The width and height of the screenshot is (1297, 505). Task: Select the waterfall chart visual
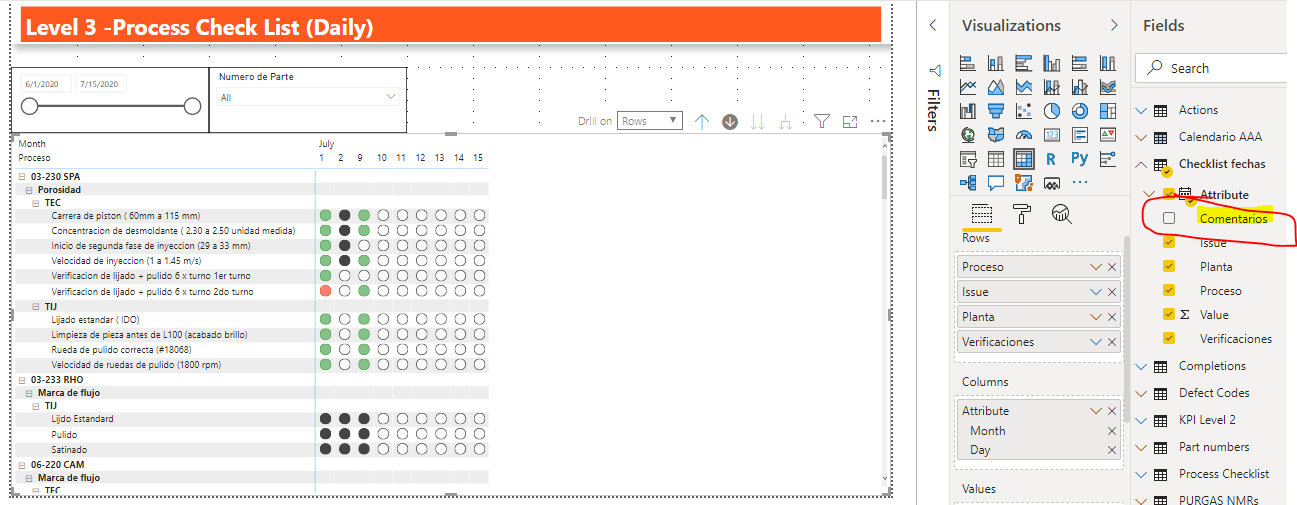tap(968, 111)
